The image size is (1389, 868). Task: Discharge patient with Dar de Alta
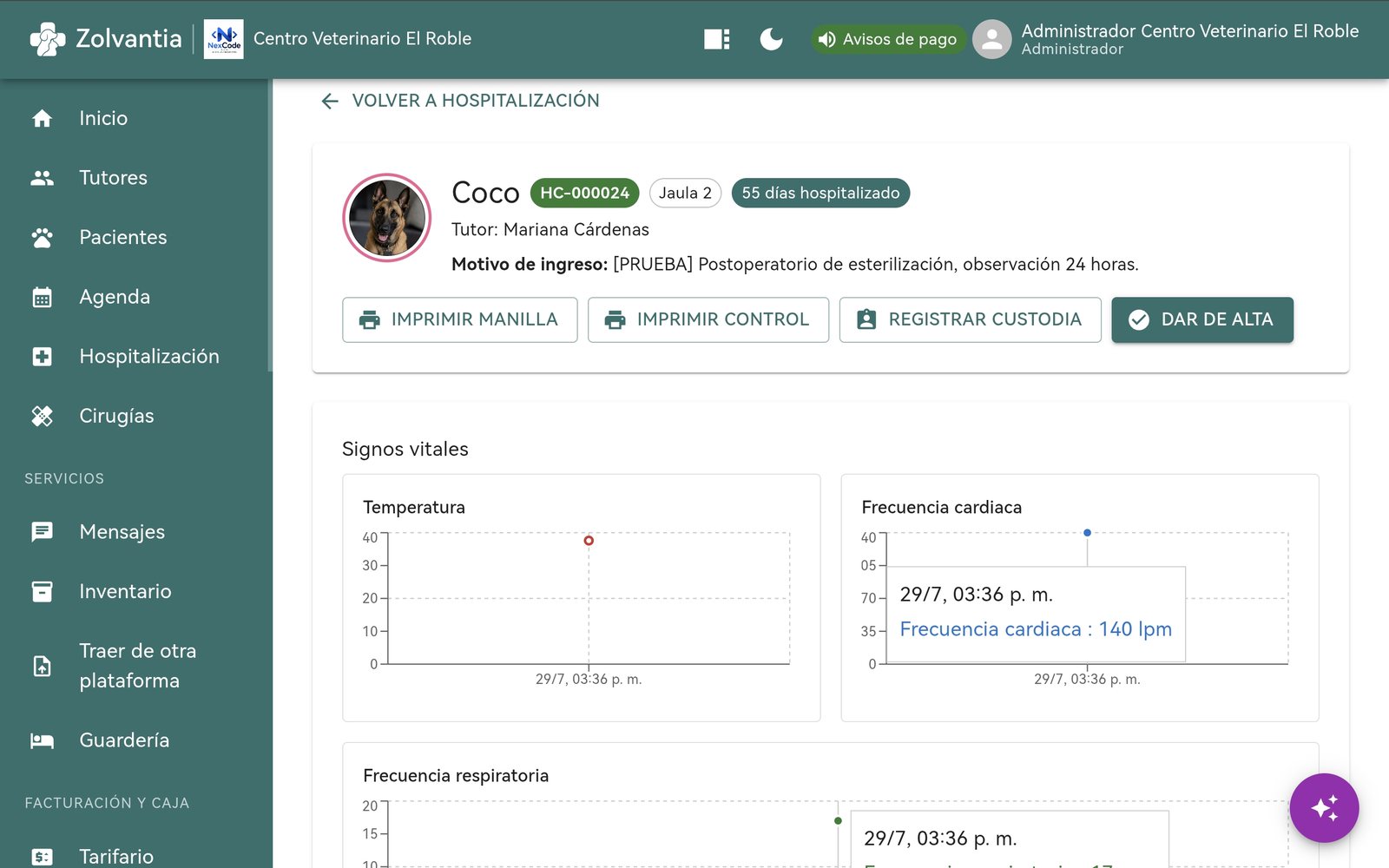(1202, 320)
